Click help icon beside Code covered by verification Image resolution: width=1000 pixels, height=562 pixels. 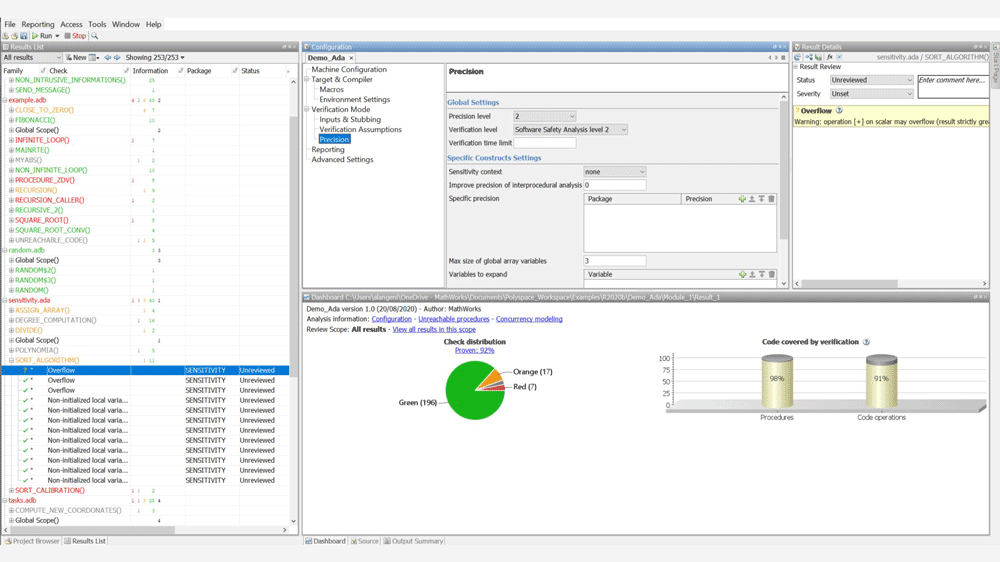tap(866, 342)
